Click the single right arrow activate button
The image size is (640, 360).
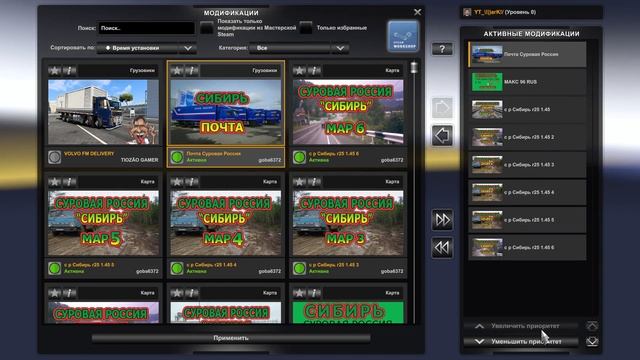pyautogui.click(x=442, y=108)
